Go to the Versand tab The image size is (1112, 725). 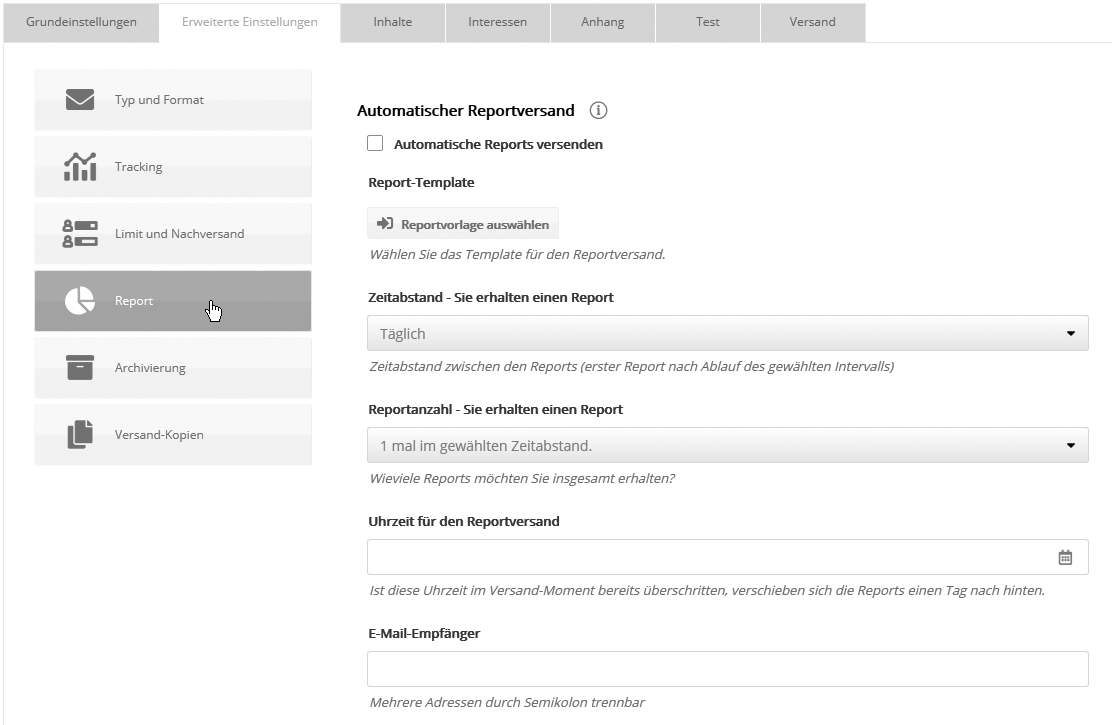tap(812, 22)
